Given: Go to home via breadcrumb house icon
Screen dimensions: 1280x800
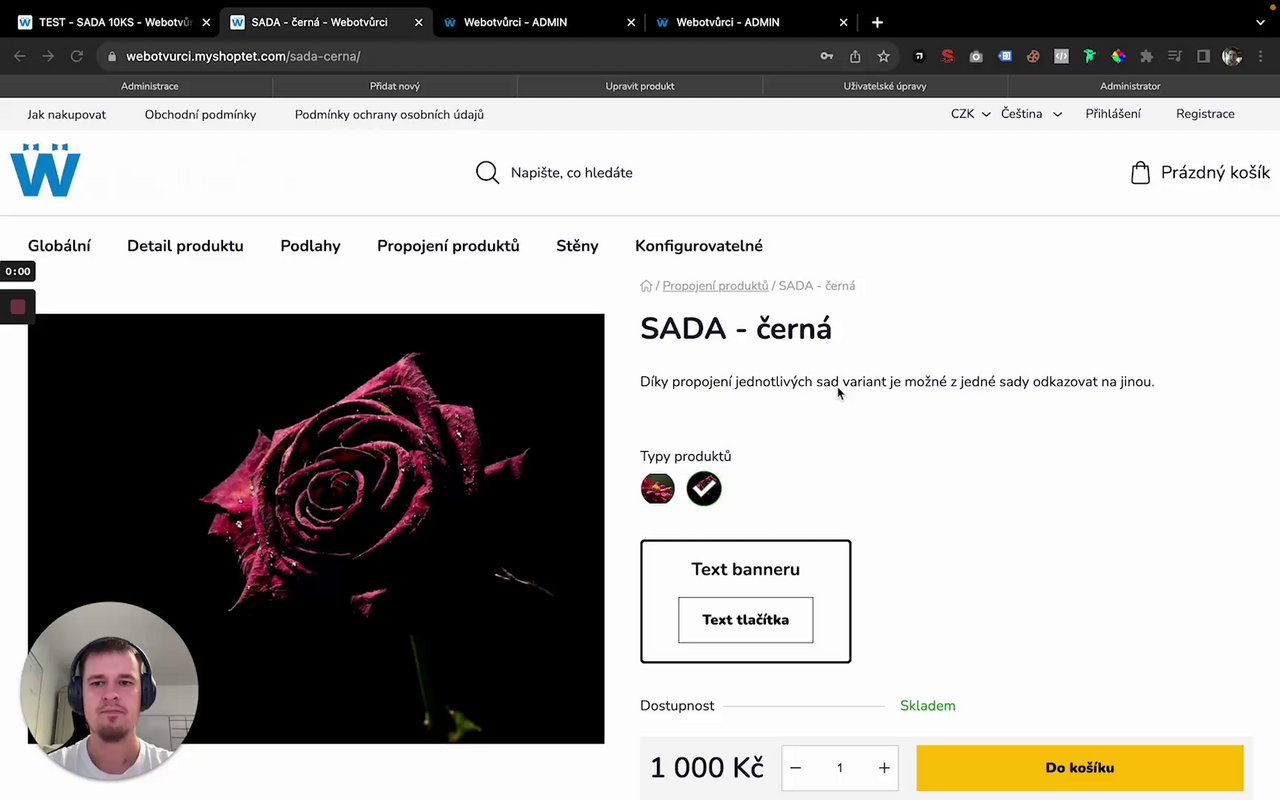Looking at the screenshot, I should point(646,286).
